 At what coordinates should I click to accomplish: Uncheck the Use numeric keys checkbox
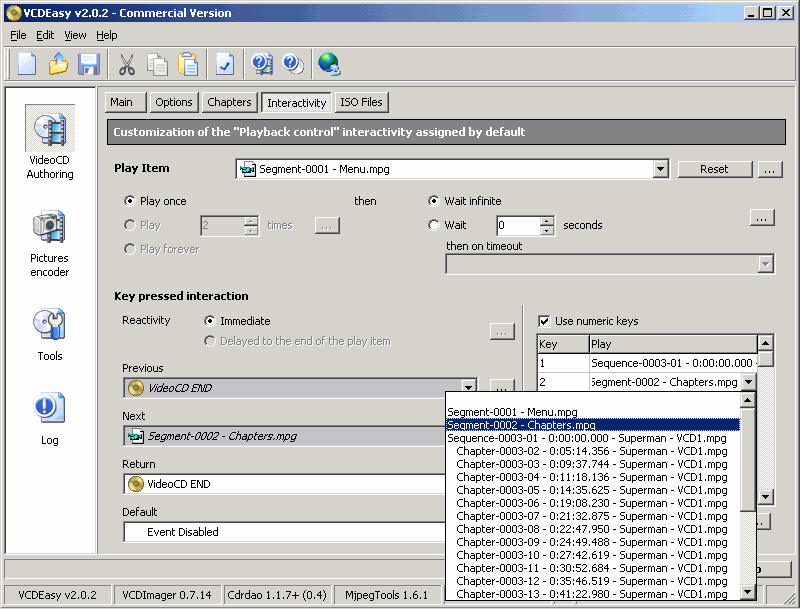tap(544, 321)
